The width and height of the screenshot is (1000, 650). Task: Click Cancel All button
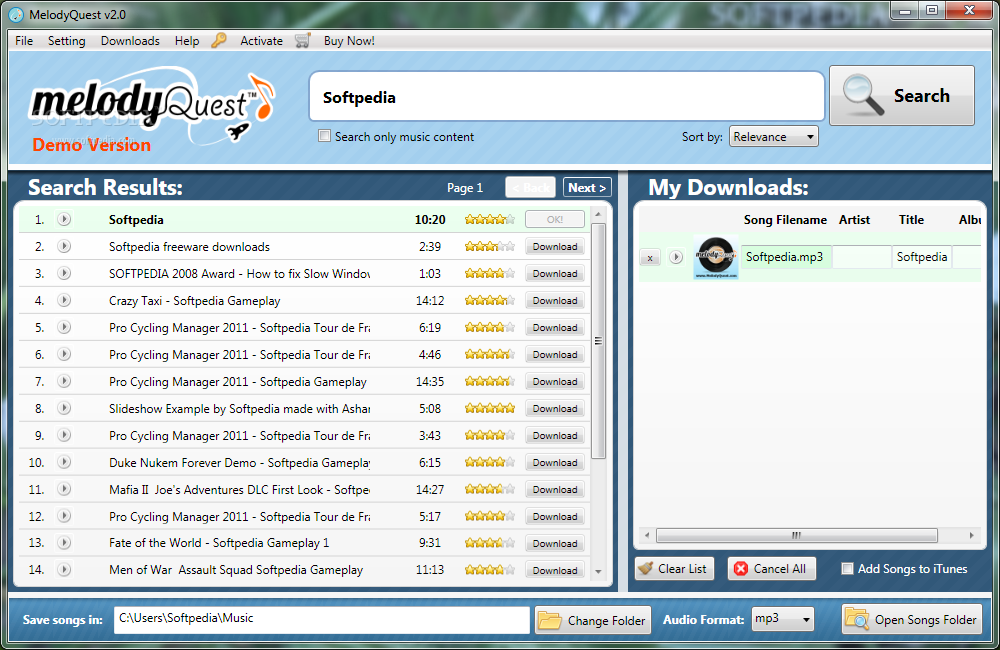[x=772, y=568]
